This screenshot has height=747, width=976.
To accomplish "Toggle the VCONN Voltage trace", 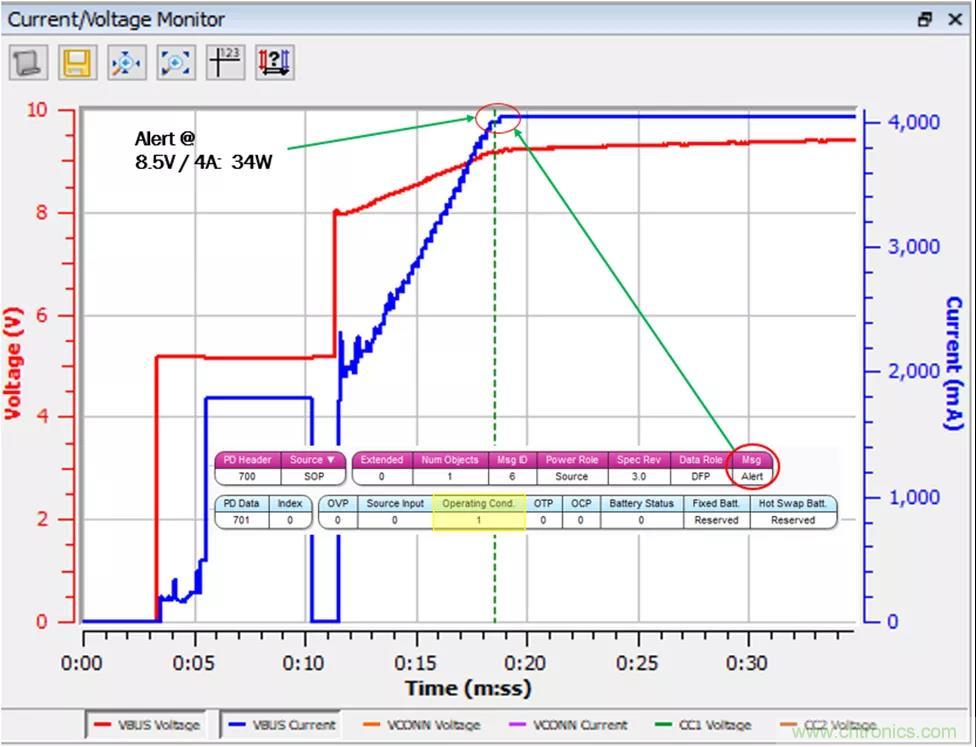I will pos(421,725).
